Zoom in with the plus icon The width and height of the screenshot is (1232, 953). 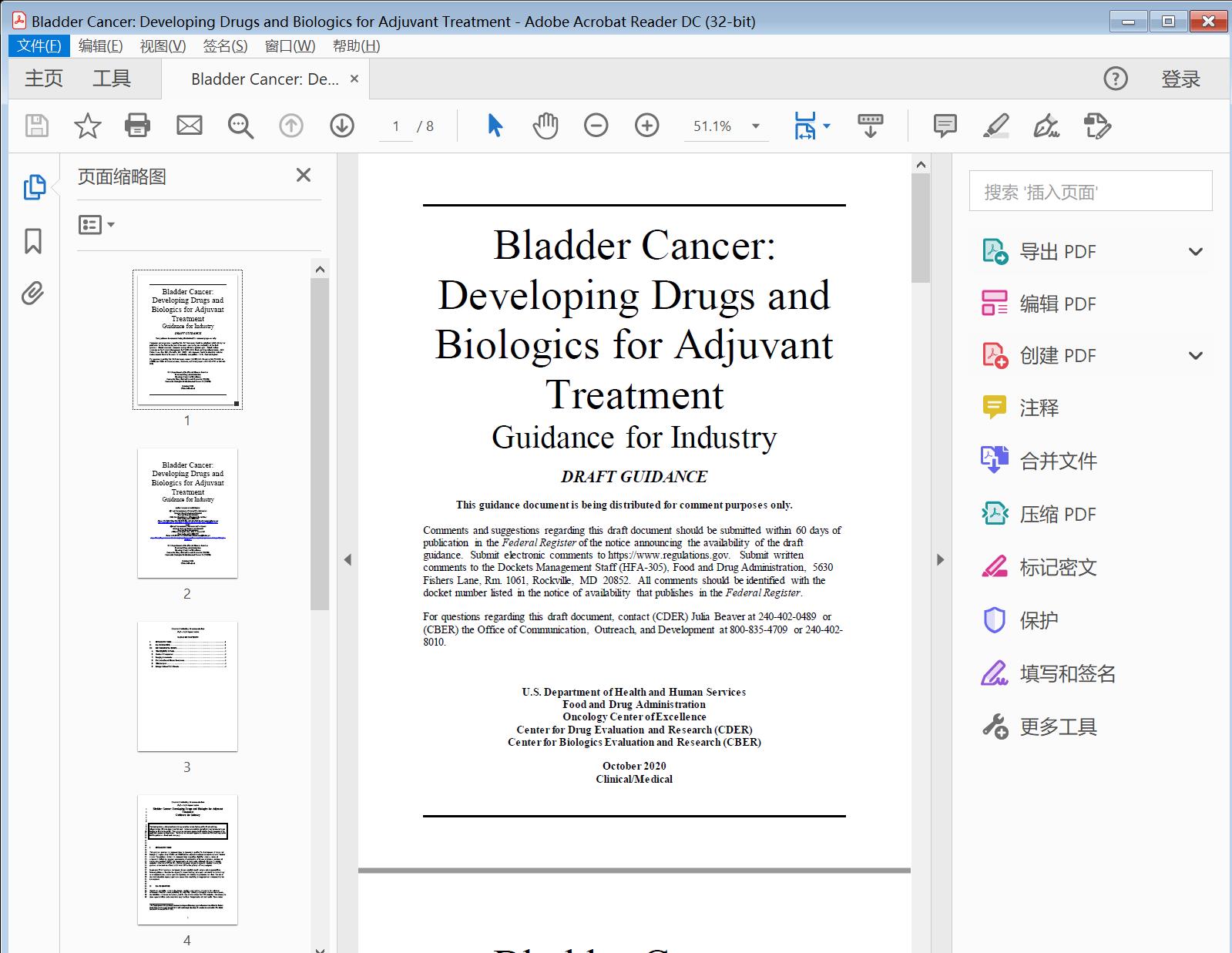(647, 126)
